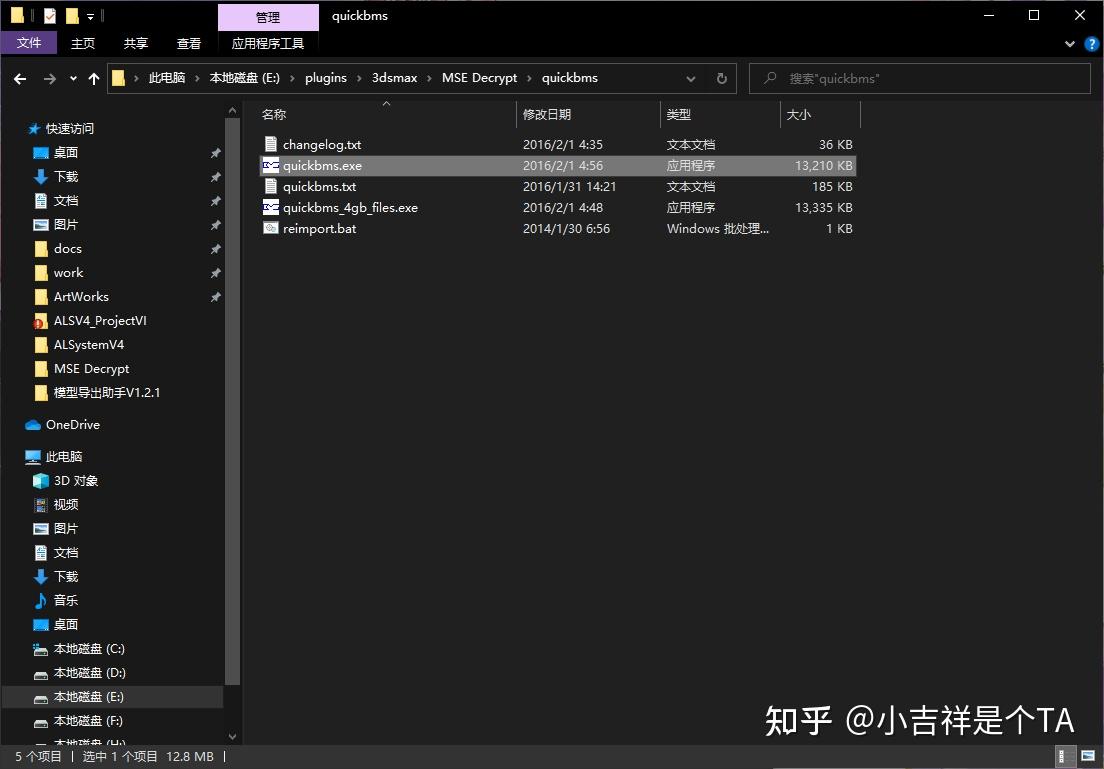
Task: Navigate to MSE Decrypt via the breadcrumb
Action: pyautogui.click(x=479, y=78)
